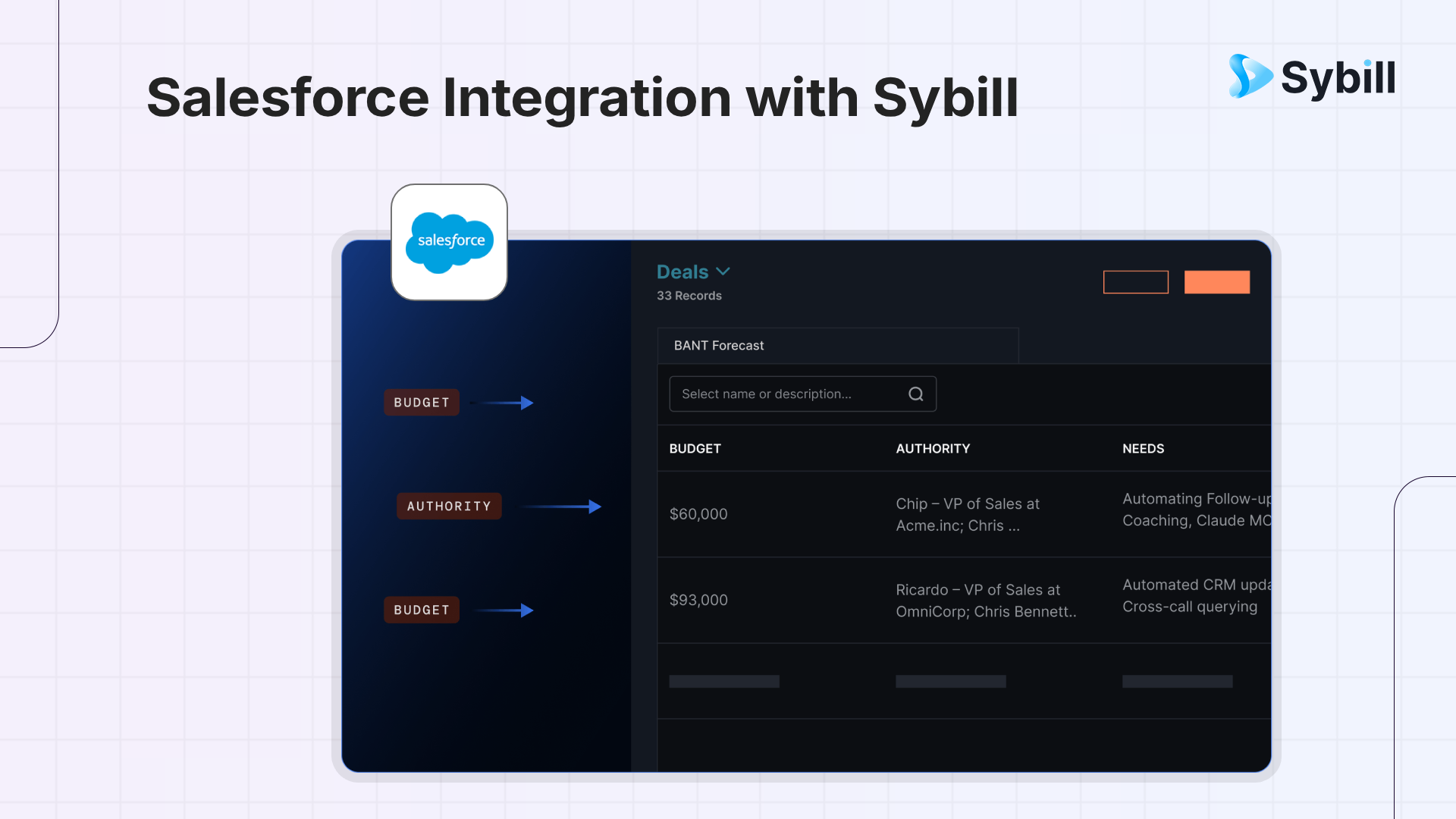Click the solid orange button
This screenshot has width=1456, height=819.
pyautogui.click(x=1216, y=282)
